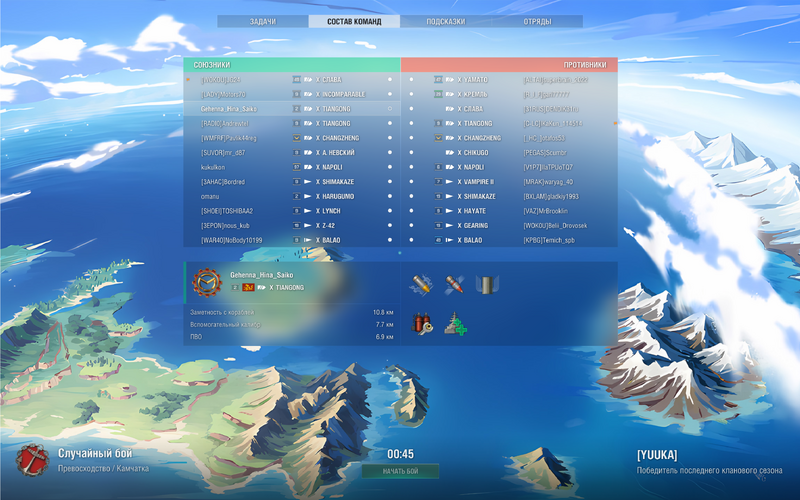Image resolution: width=800 pixels, height=500 pixels.
Task: Click the badge beside kukulkon's X NAPOLI
Action: click(296, 167)
